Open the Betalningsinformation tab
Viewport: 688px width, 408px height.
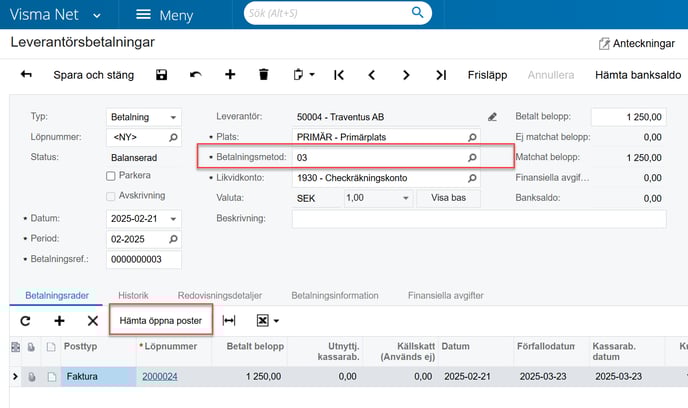tap(334, 296)
